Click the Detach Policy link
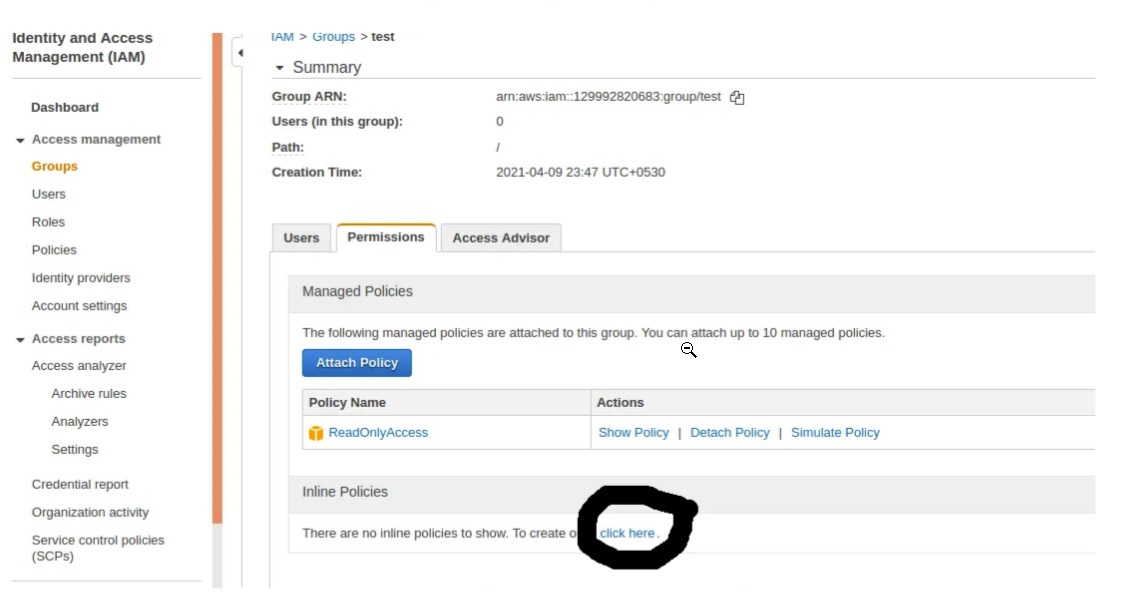The height and width of the screenshot is (592, 1132). click(x=730, y=433)
